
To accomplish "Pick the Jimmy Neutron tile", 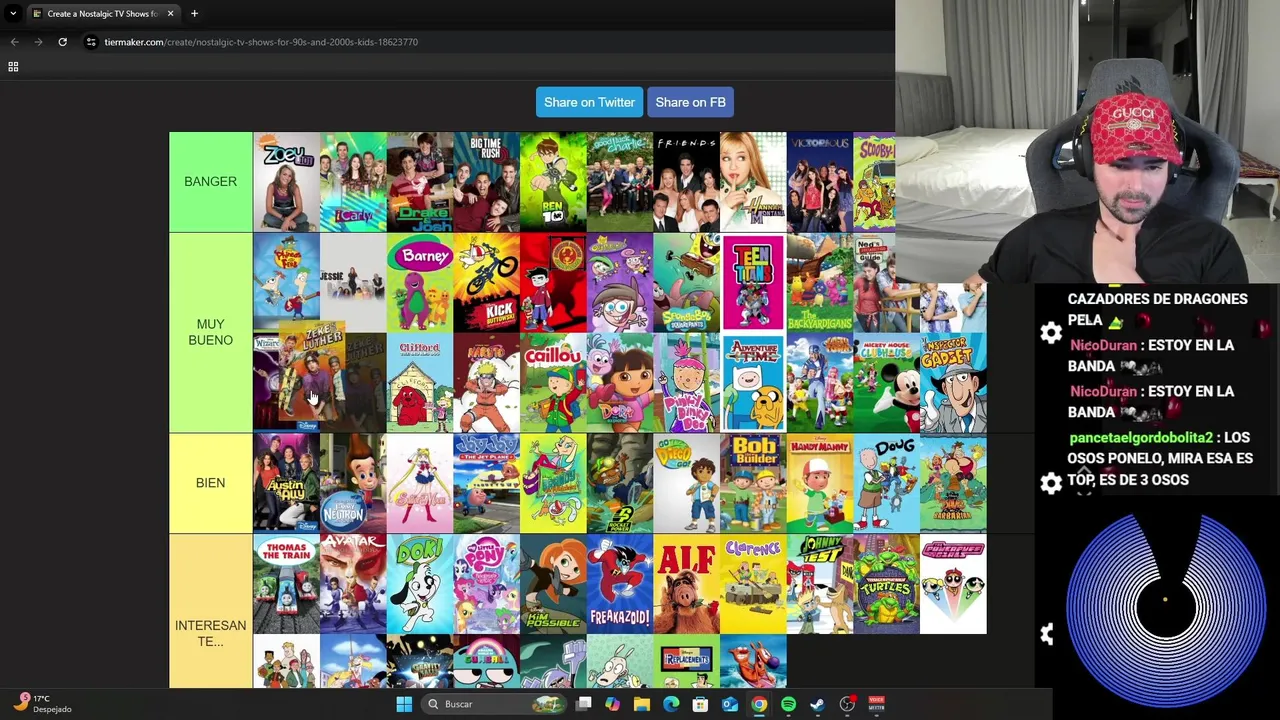I will coord(353,483).
